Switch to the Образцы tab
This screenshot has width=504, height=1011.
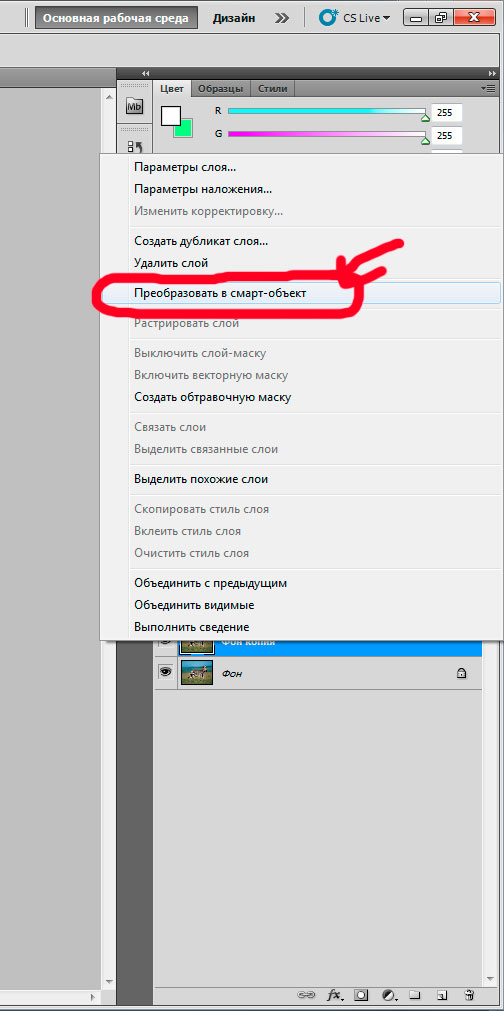coord(220,88)
